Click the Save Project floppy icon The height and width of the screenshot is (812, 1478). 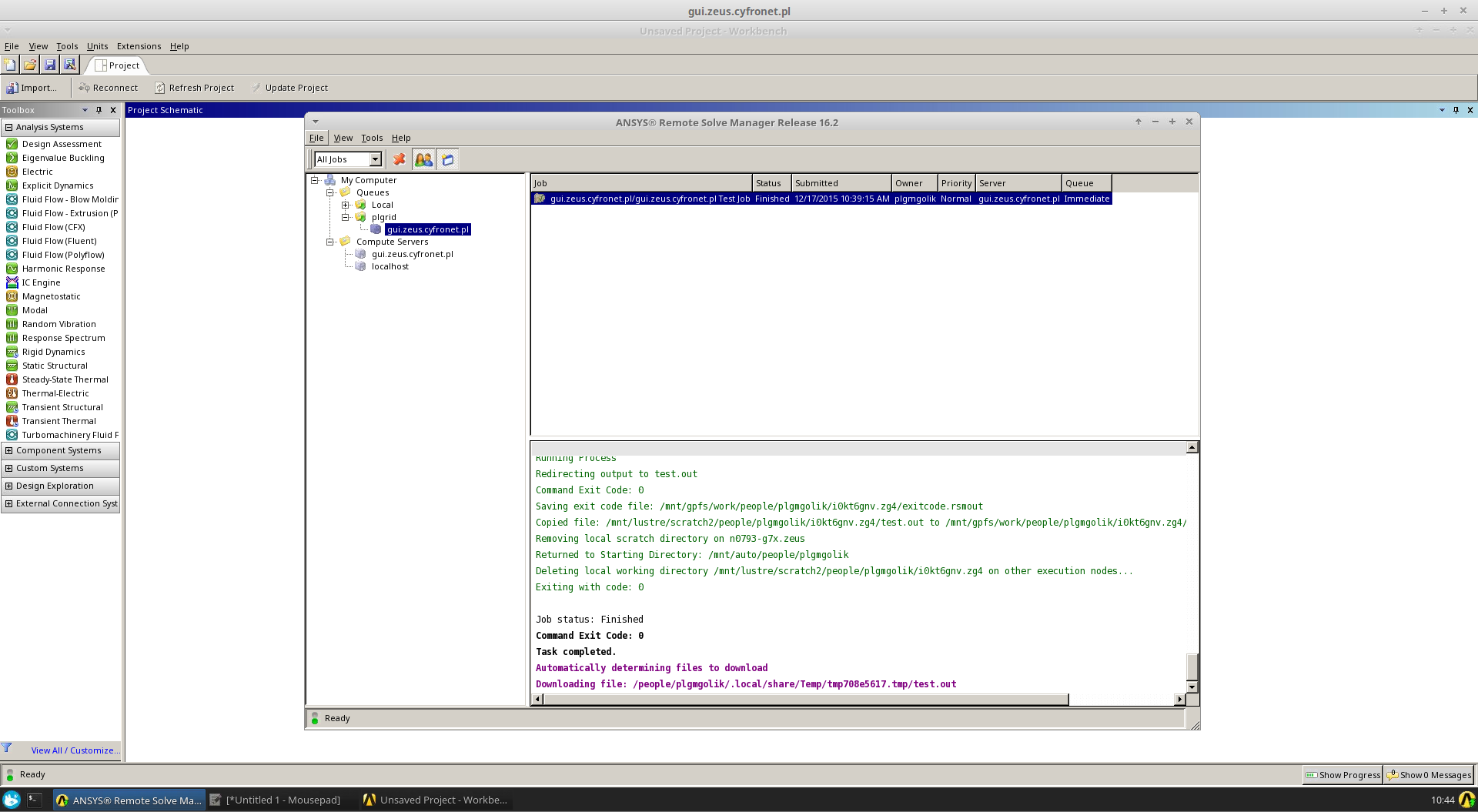point(50,65)
